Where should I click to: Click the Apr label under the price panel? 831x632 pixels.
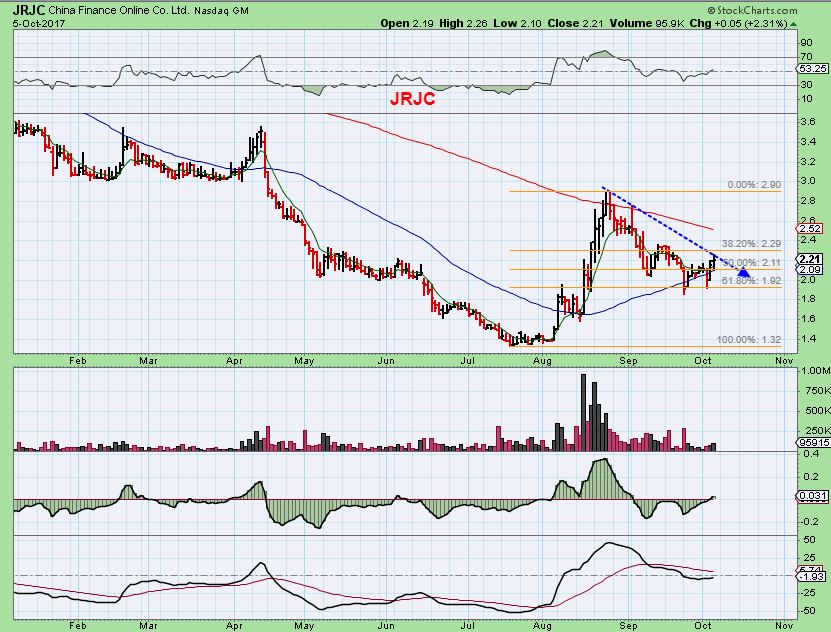tap(234, 361)
